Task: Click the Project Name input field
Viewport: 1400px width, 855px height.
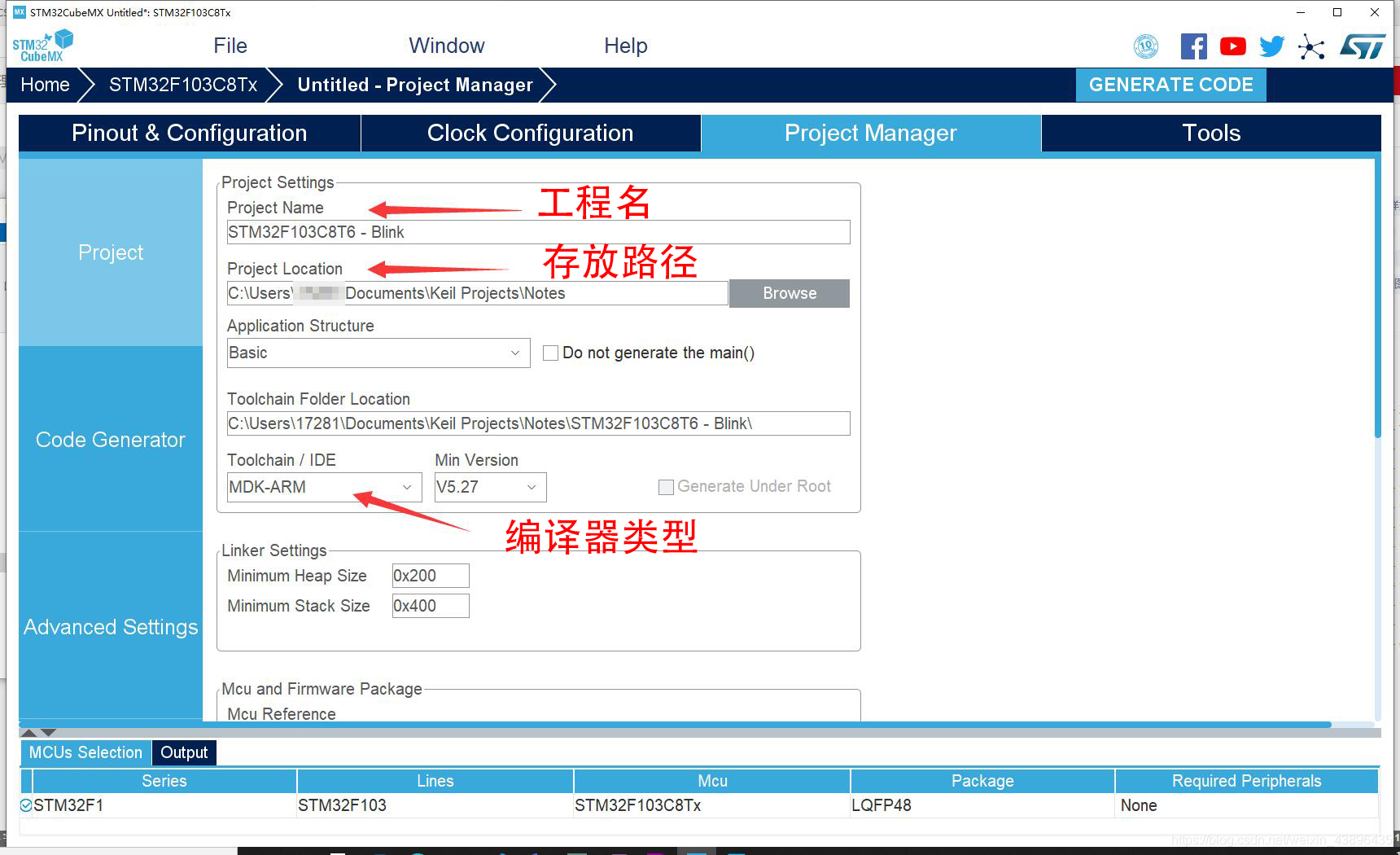Action: pyautogui.click(x=538, y=232)
